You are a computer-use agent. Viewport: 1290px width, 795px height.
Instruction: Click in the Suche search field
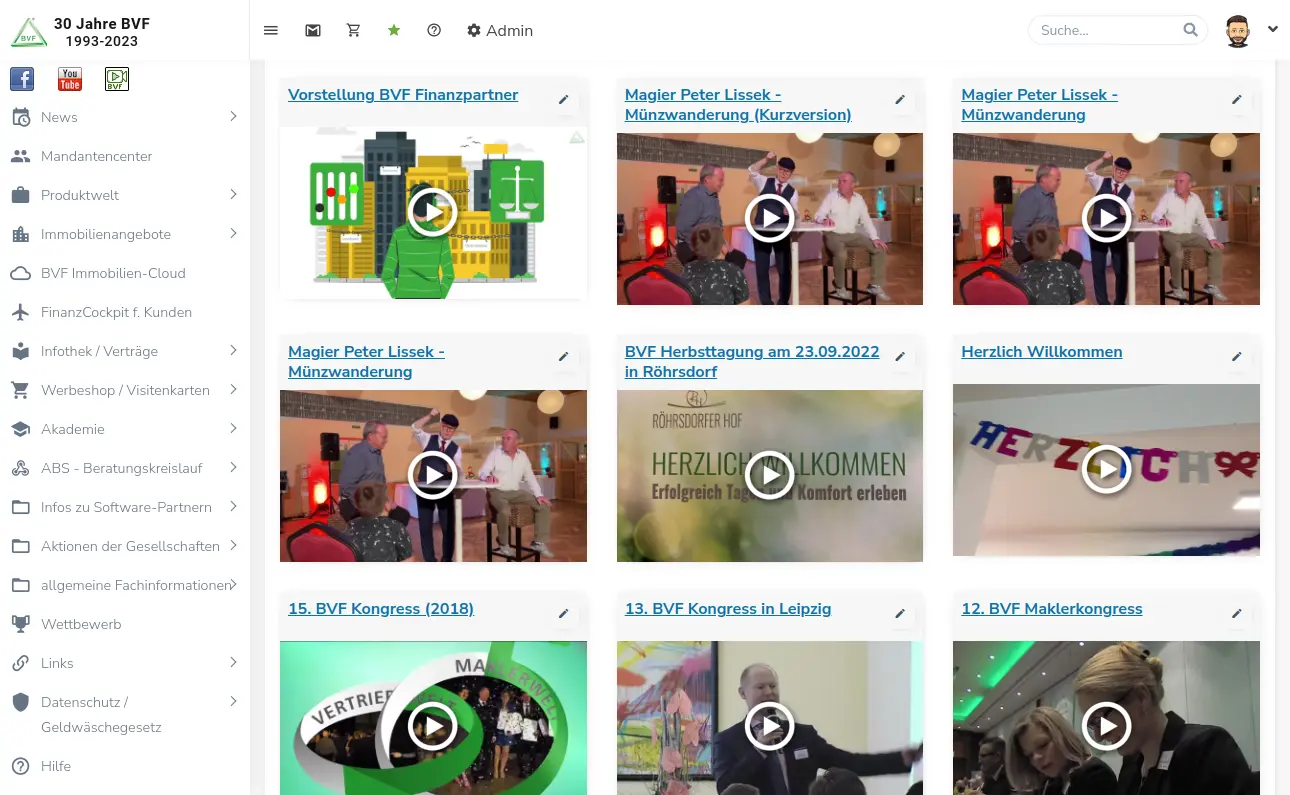(1108, 30)
